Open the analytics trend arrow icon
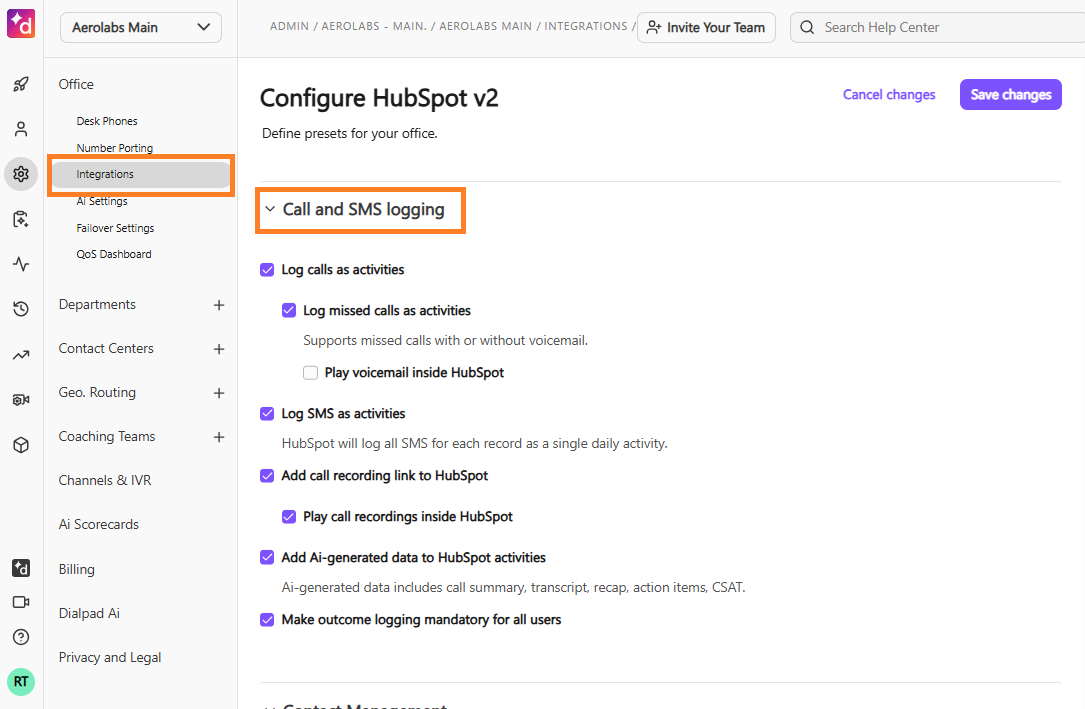The image size is (1085, 709). (x=21, y=356)
